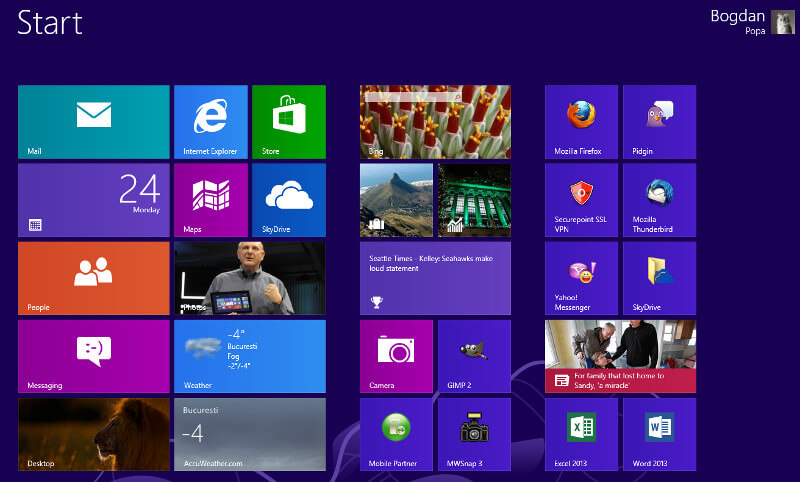Open the Messaging tile
800x482 pixels.
pos(94,356)
